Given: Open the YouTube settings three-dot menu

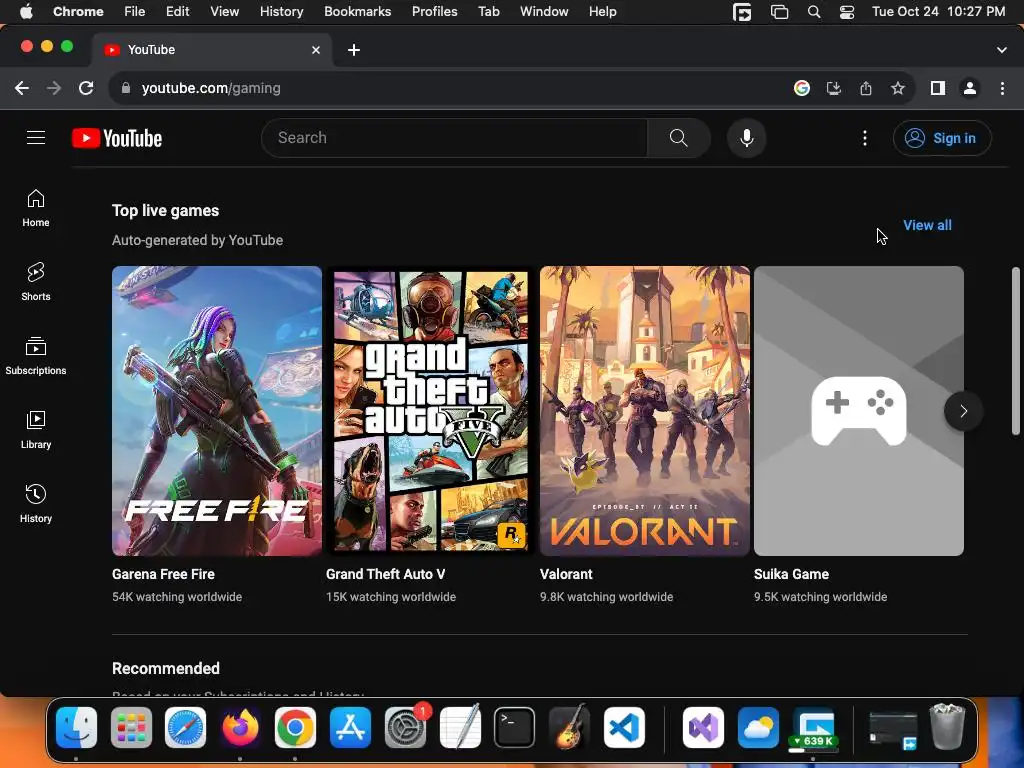Looking at the screenshot, I should (865, 138).
